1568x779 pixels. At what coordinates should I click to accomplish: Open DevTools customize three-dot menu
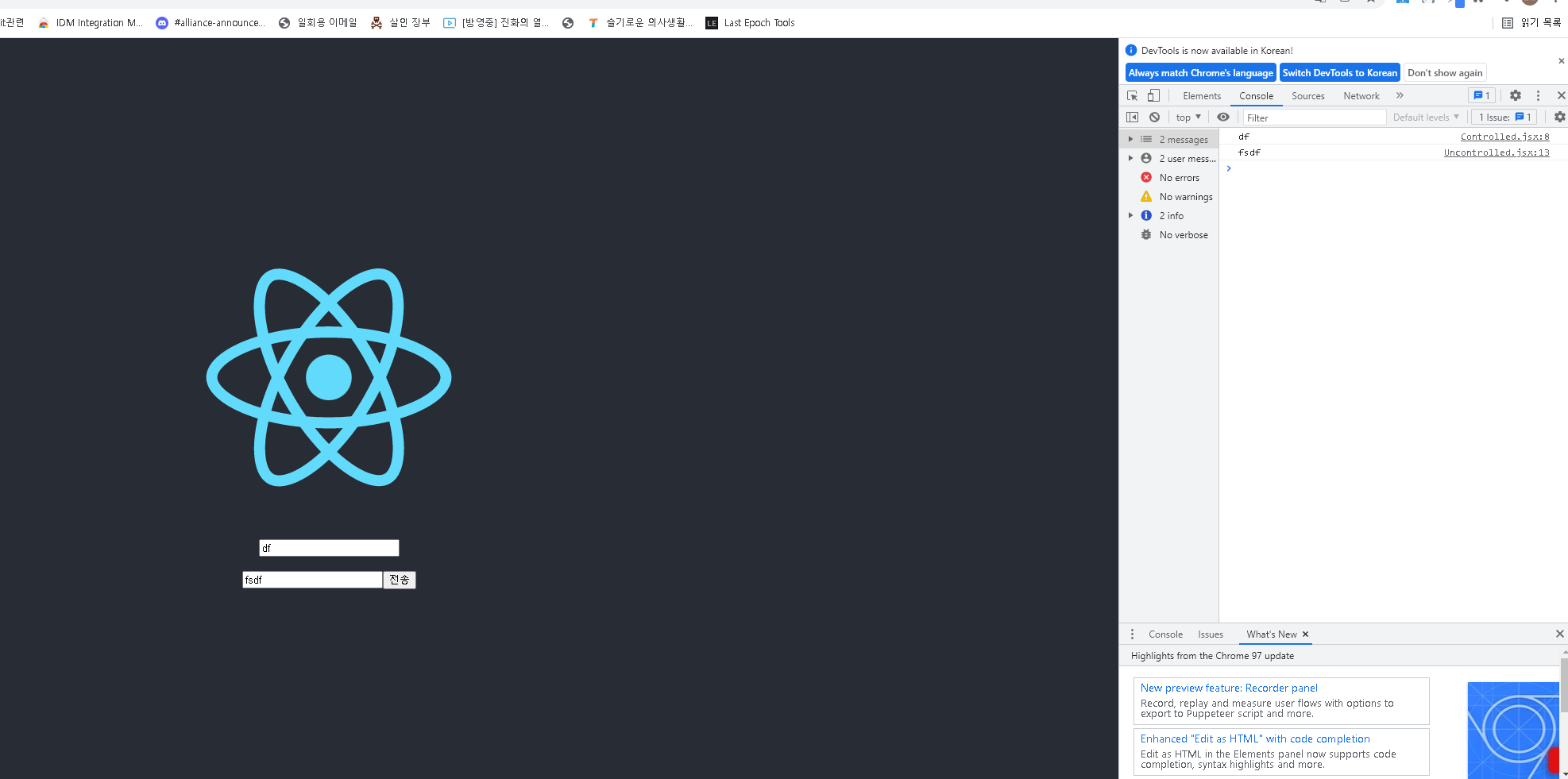[x=1538, y=95]
